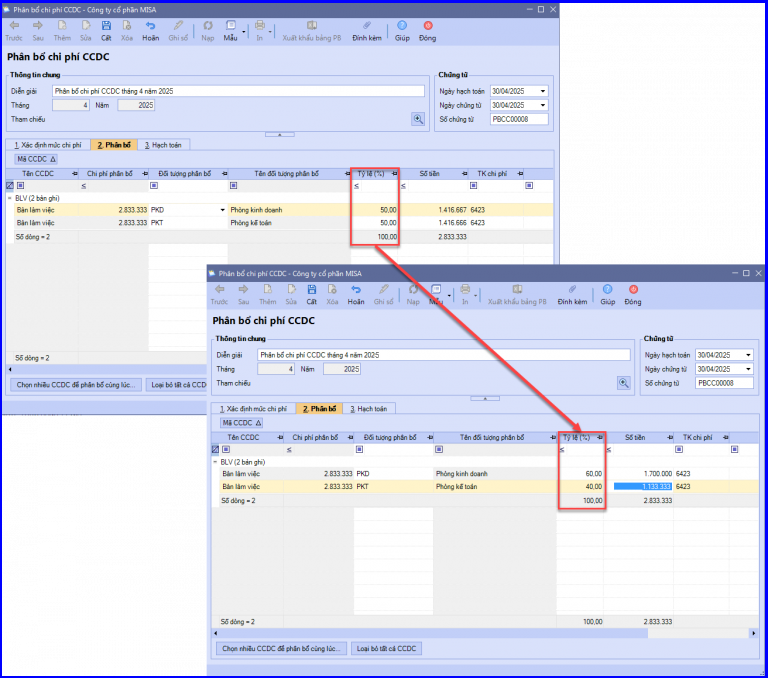Click the front grid horizontal scrollbar right arrow
768x678 pixels.
[753, 633]
